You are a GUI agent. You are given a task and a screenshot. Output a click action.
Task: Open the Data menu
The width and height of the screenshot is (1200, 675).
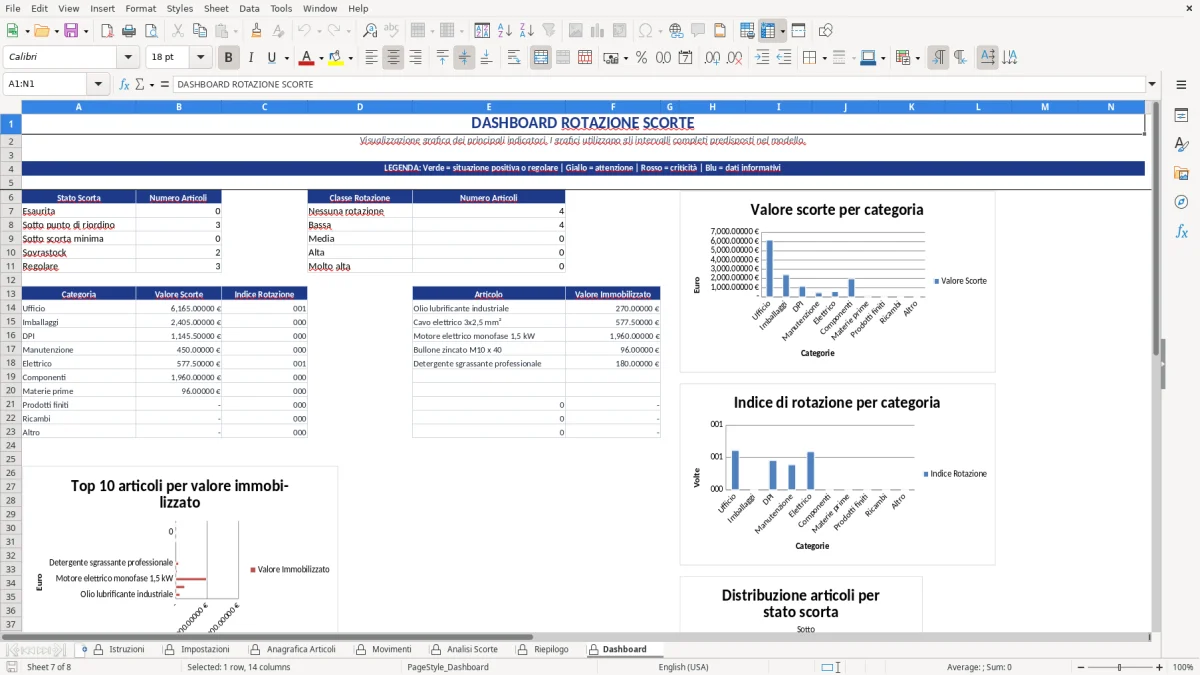tap(250, 8)
